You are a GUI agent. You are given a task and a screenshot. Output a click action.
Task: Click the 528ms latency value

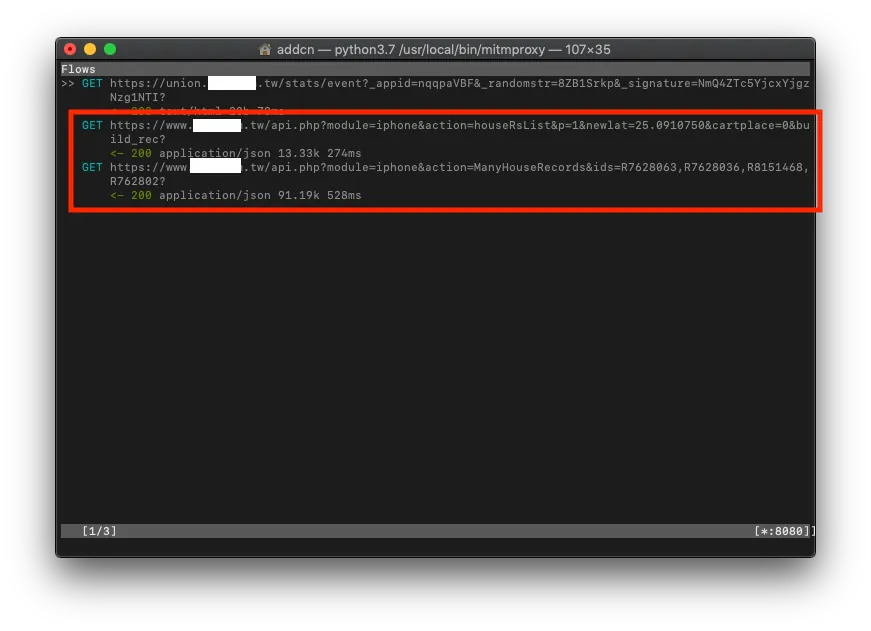coord(343,195)
